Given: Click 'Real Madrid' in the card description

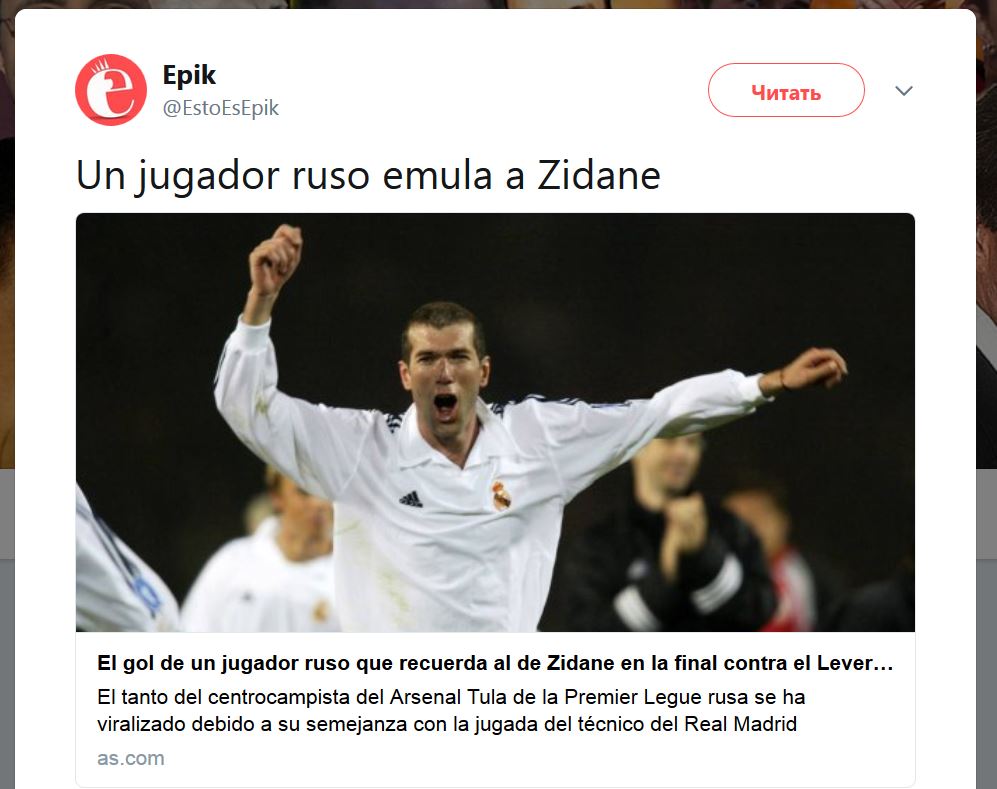Looking at the screenshot, I should coord(740,724).
